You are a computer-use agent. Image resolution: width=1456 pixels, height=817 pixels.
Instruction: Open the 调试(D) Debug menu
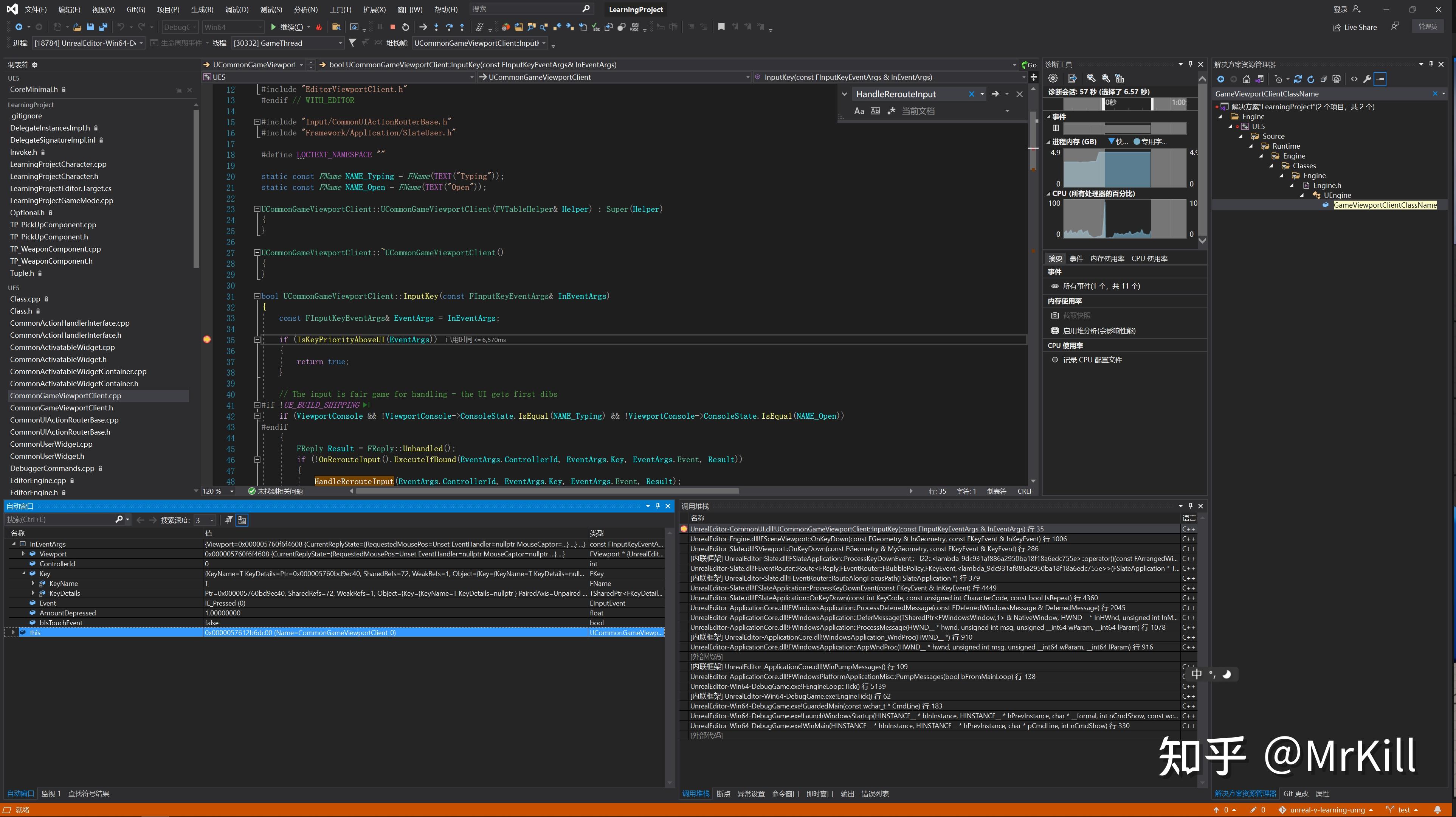pos(236,9)
